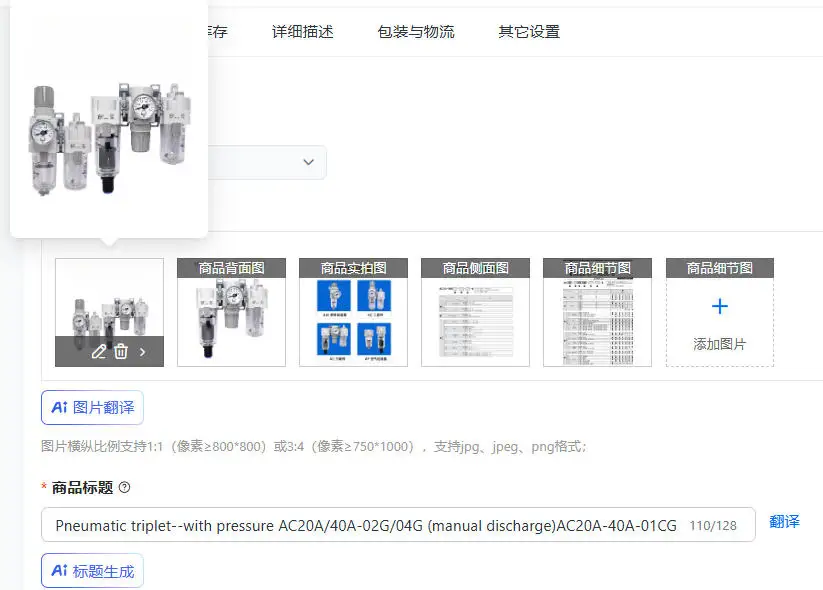Click 添加图片 text in empty slot
The width and height of the screenshot is (823, 590).
coord(720,344)
